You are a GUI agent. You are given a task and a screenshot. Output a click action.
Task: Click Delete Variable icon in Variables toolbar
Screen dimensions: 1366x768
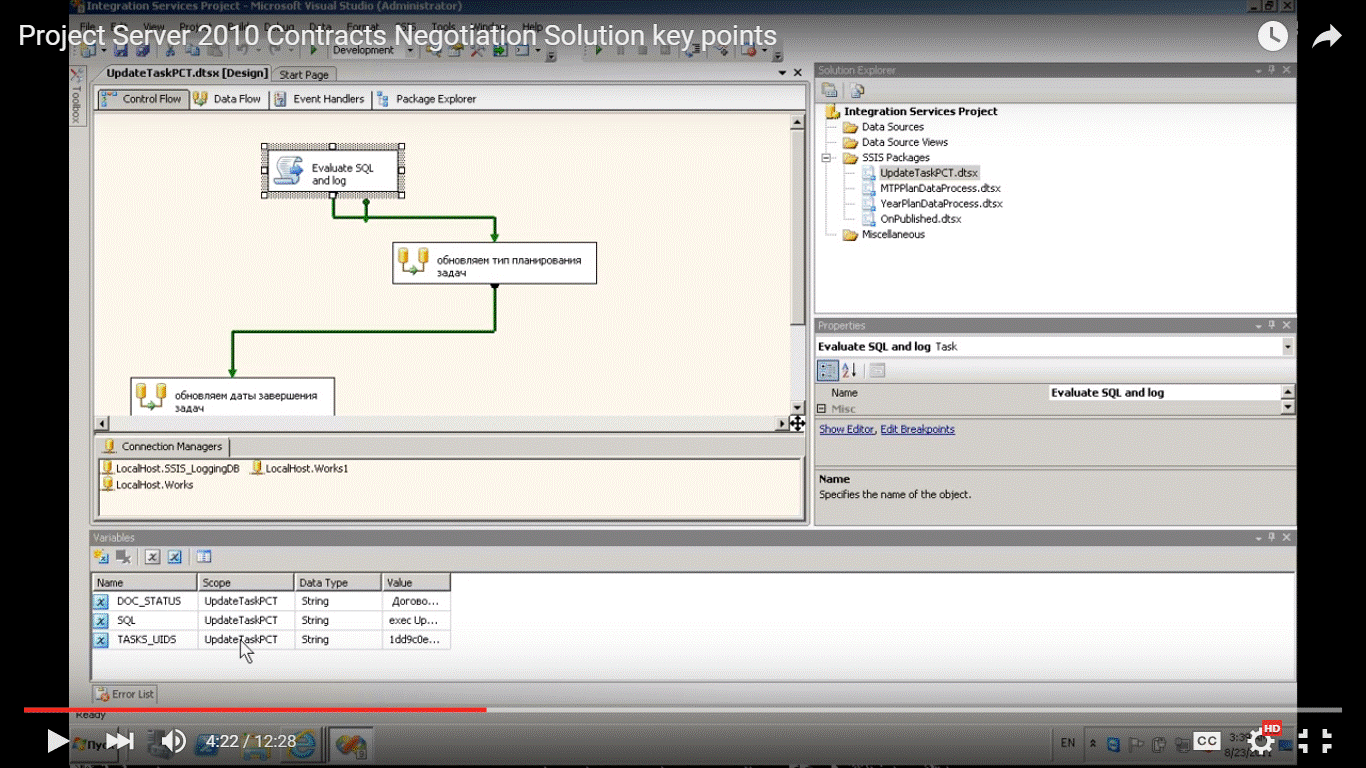tap(123, 557)
